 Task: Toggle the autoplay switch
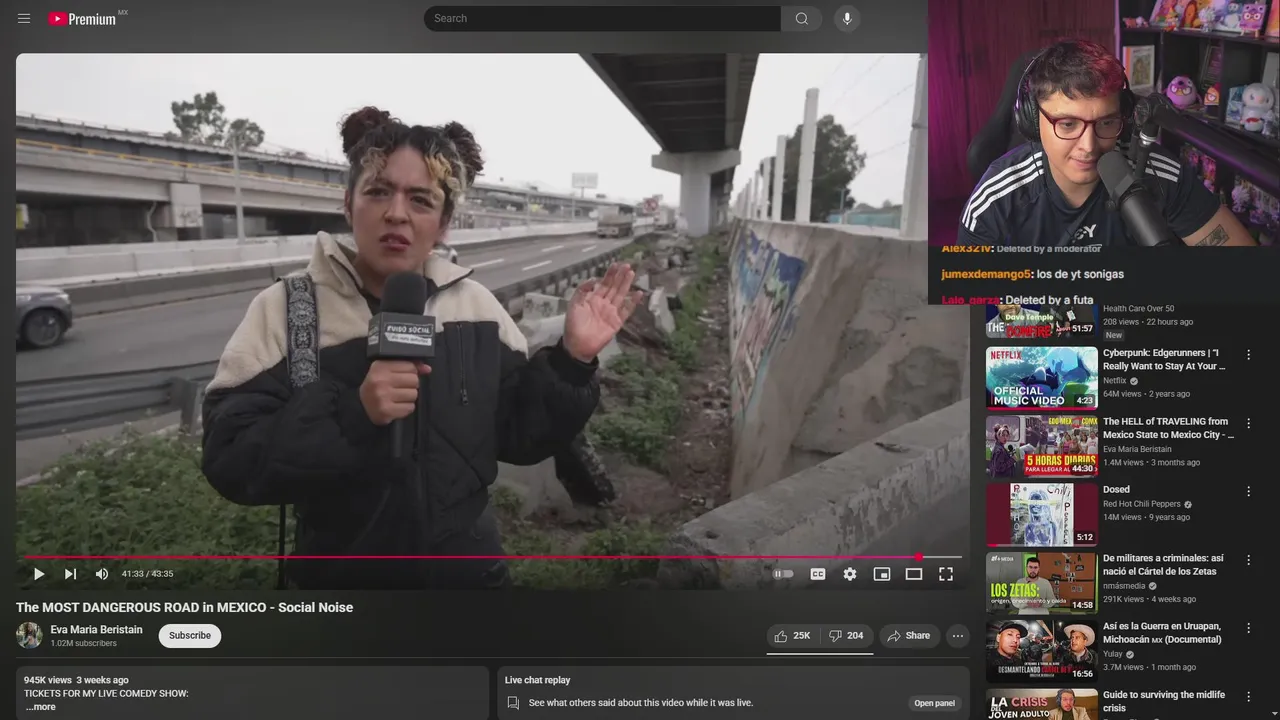pyautogui.click(x=783, y=574)
